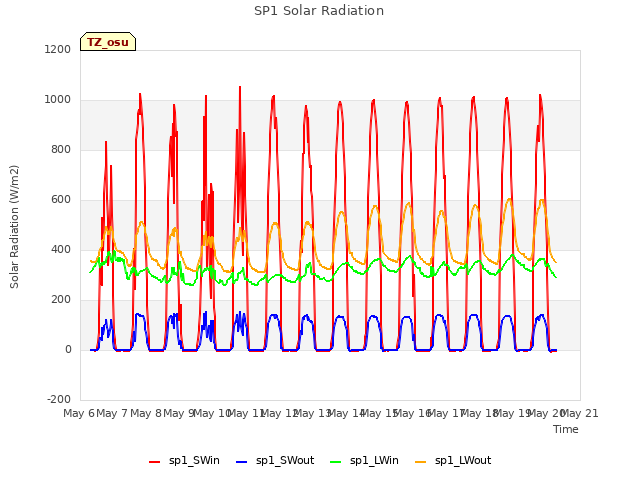Click the 800 y-axis tick label
Viewport: 640px width, 480px height.
(x=61, y=149)
